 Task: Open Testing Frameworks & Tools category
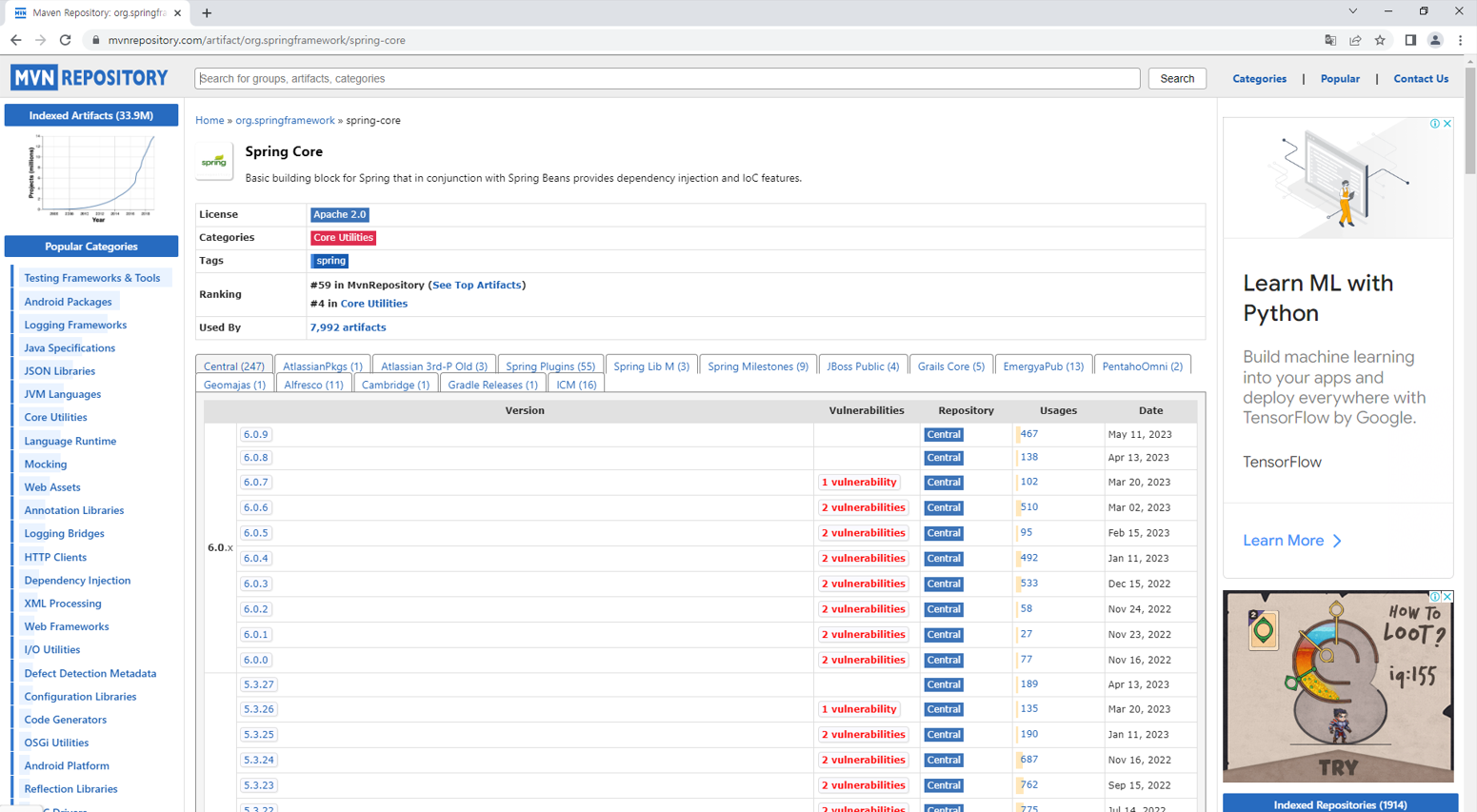(92, 278)
